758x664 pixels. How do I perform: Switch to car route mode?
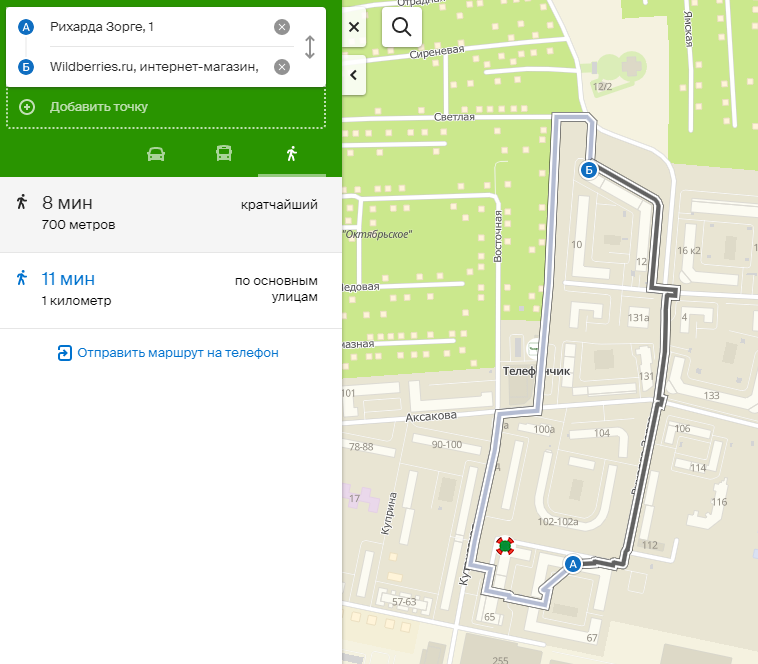click(x=156, y=153)
